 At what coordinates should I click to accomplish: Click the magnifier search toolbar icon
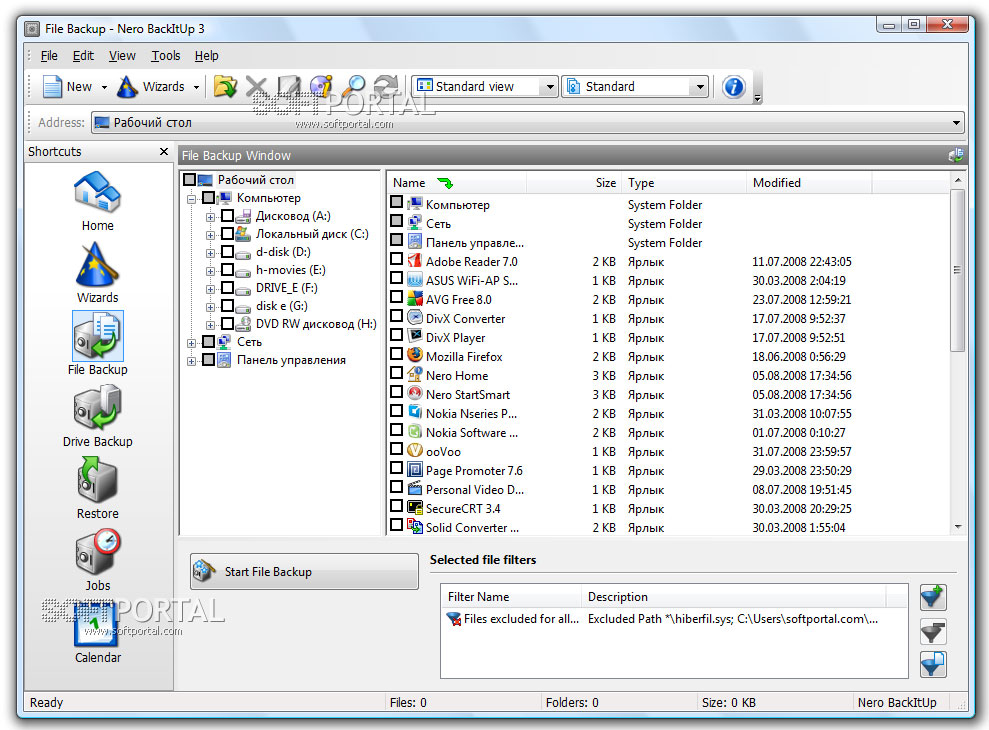coord(356,86)
